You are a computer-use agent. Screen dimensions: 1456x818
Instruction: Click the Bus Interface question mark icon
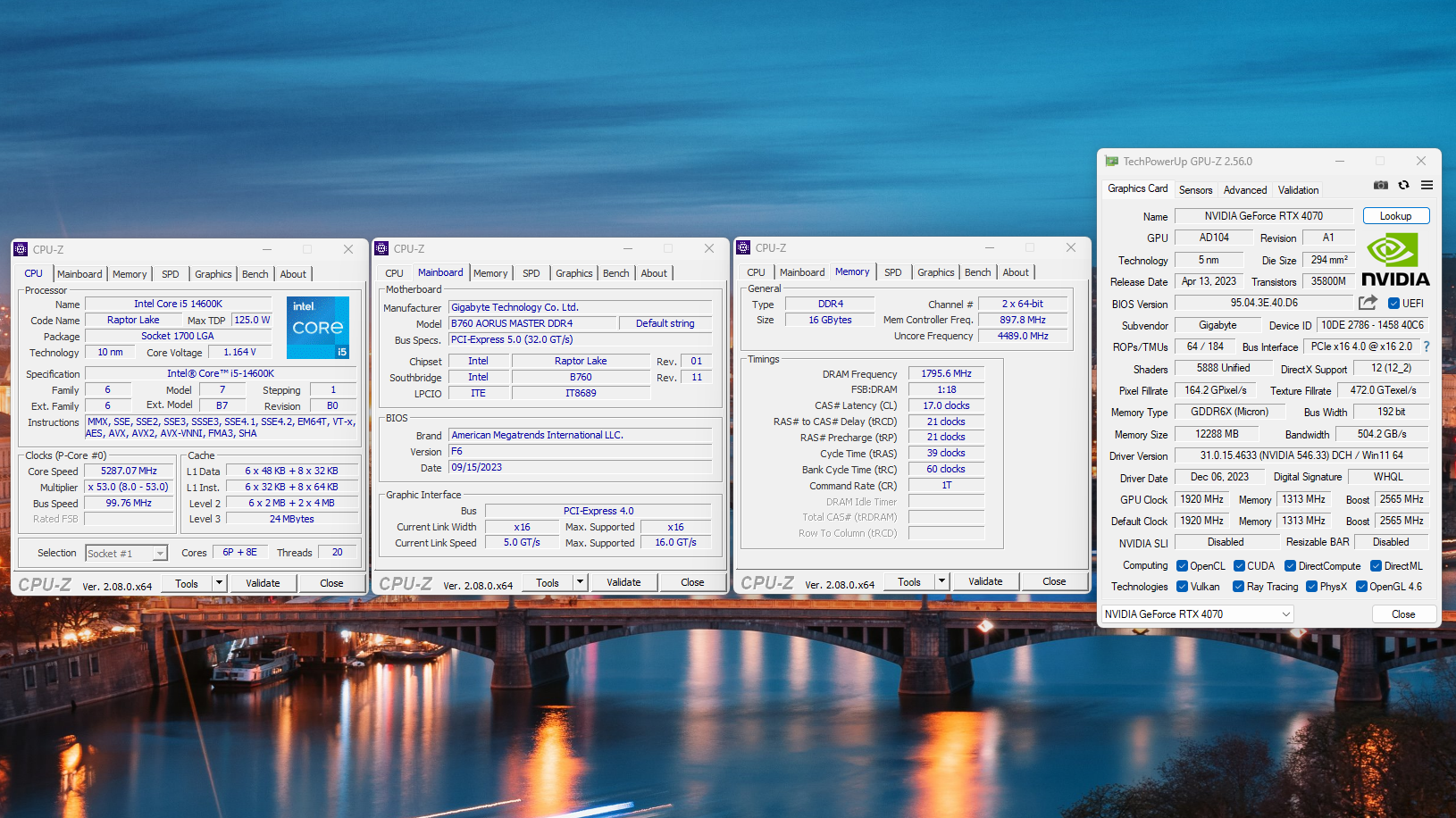(x=1427, y=346)
